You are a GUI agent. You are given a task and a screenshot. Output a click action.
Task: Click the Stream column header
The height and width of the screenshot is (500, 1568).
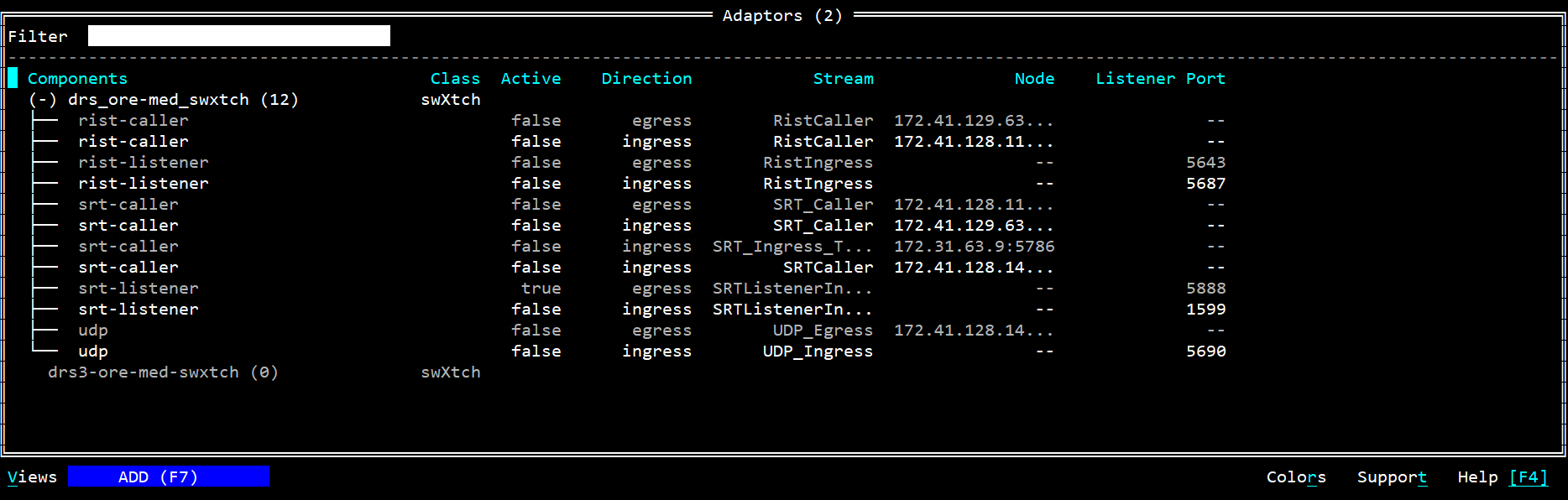click(x=843, y=78)
